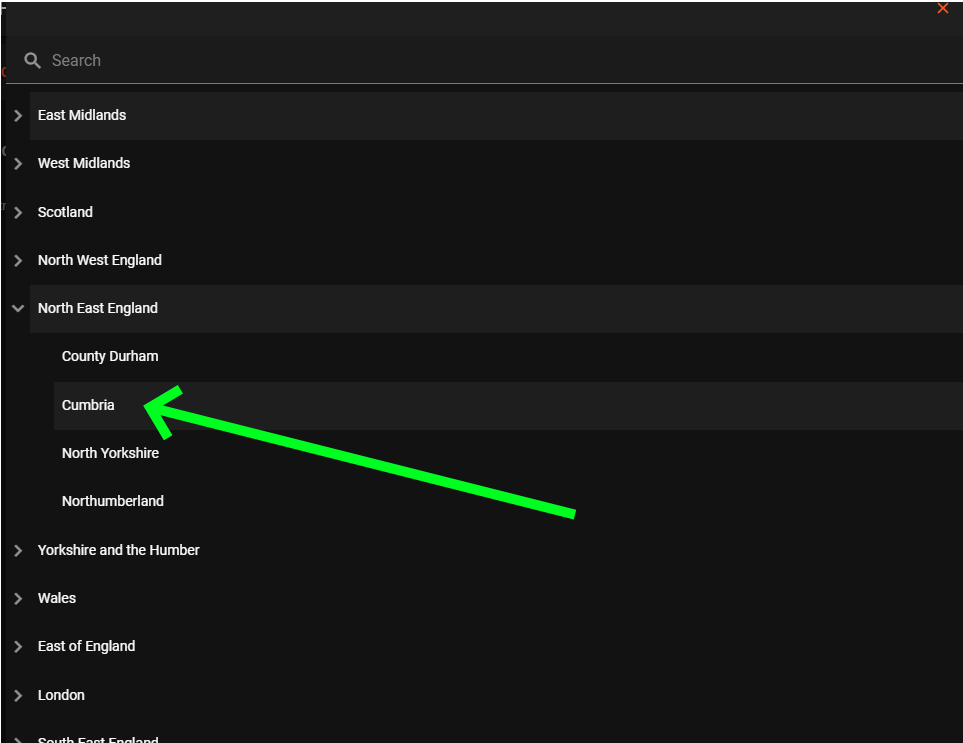The image size is (963, 743).
Task: Open the Wales region arrow
Action: [x=18, y=599]
